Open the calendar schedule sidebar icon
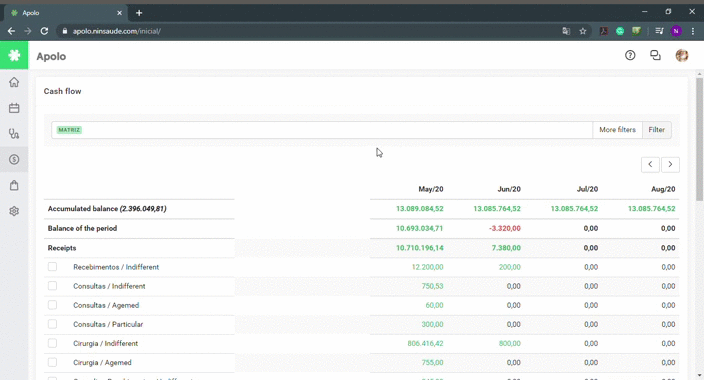The image size is (704, 380). tap(14, 108)
